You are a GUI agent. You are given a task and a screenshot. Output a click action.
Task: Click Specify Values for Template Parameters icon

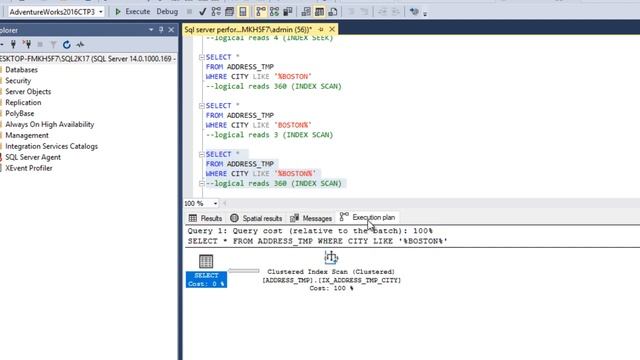(x=414, y=12)
